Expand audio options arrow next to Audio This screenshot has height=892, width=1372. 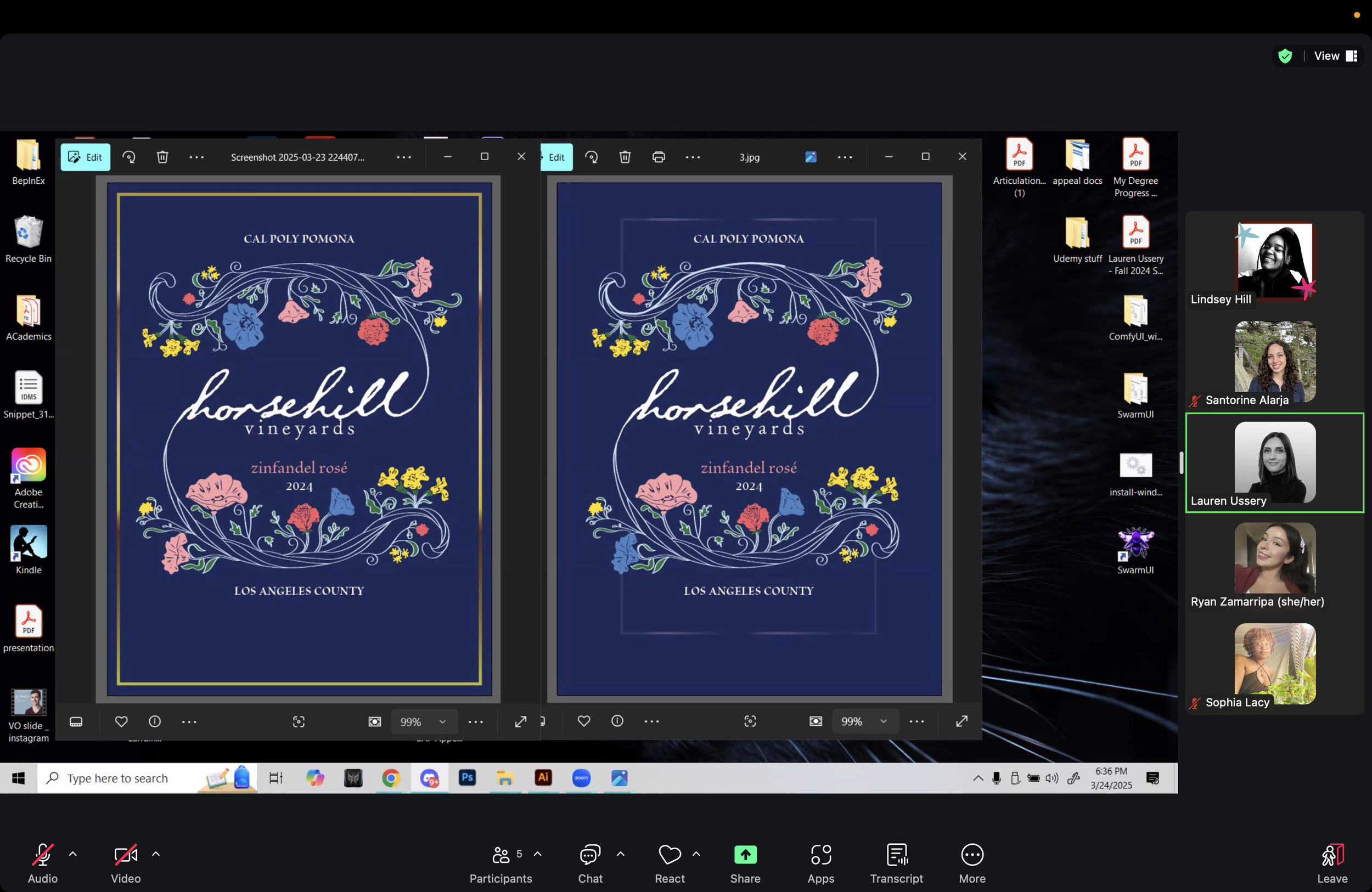coord(72,854)
